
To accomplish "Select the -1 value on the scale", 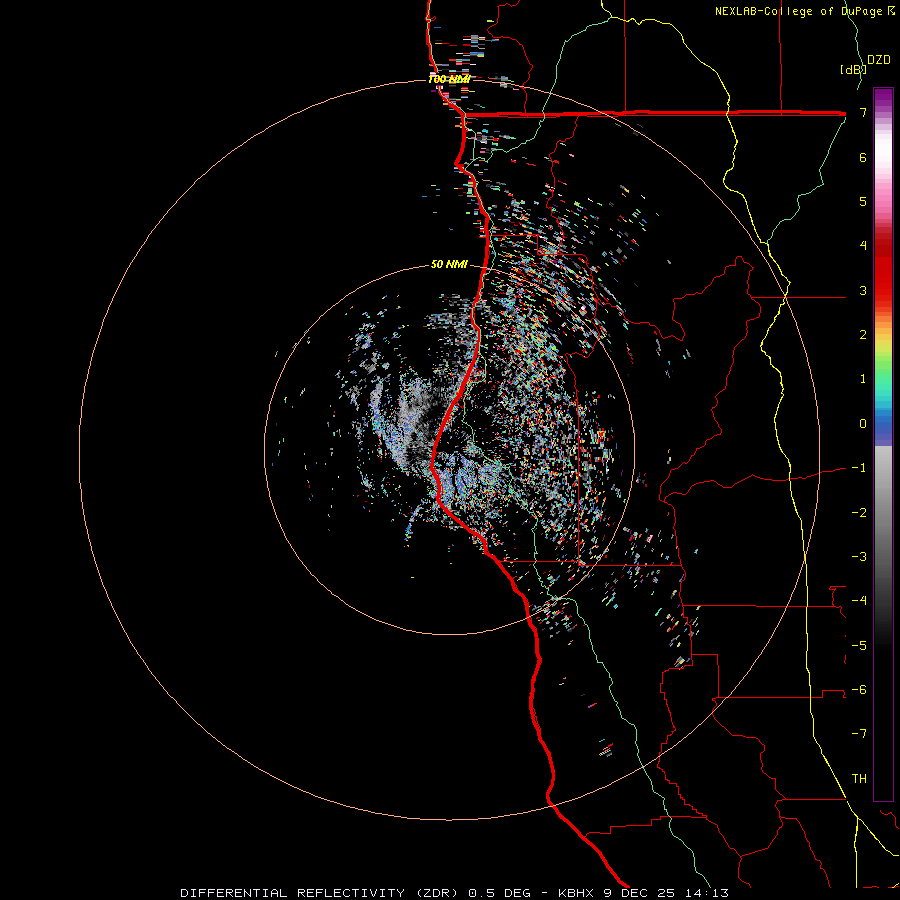I will (x=859, y=468).
